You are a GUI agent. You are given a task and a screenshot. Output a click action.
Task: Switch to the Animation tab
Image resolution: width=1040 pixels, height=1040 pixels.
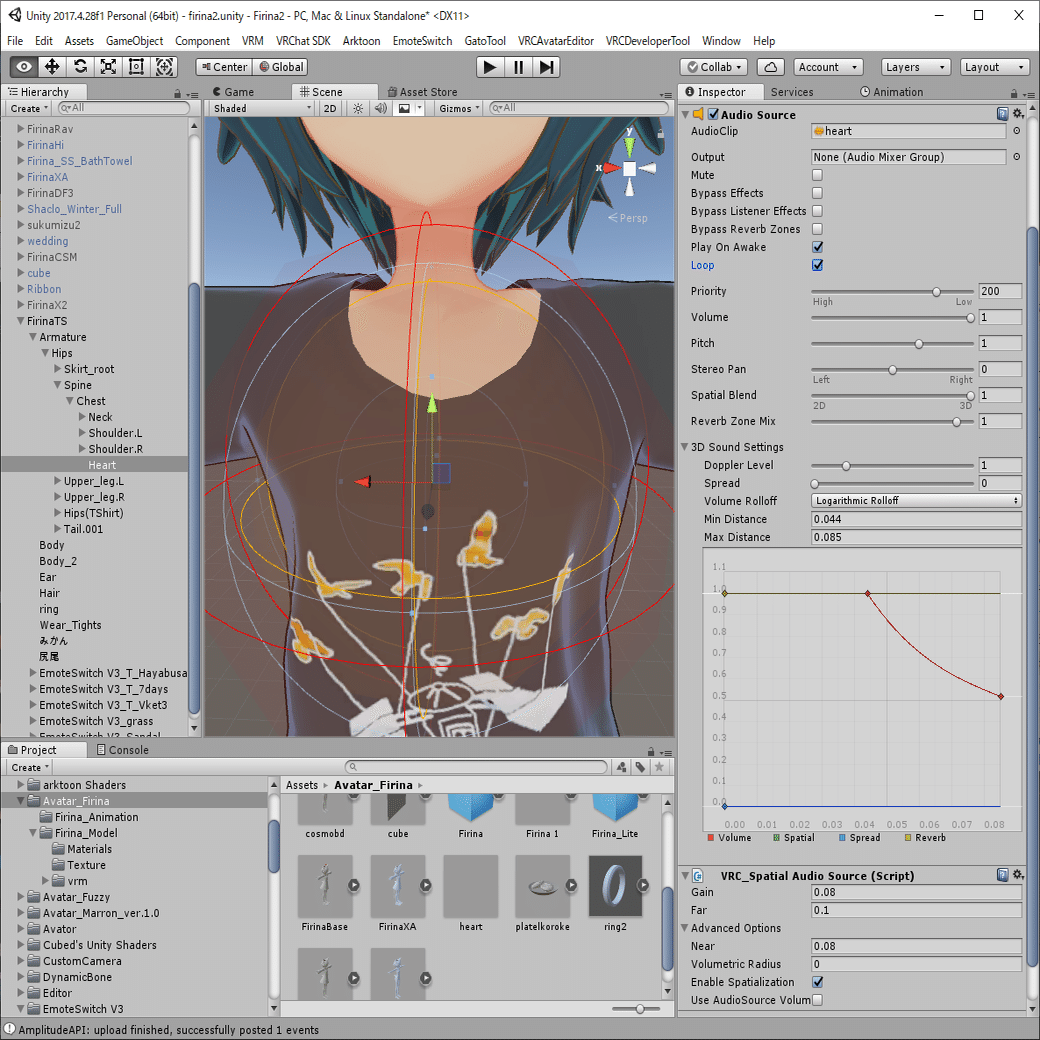(891, 92)
